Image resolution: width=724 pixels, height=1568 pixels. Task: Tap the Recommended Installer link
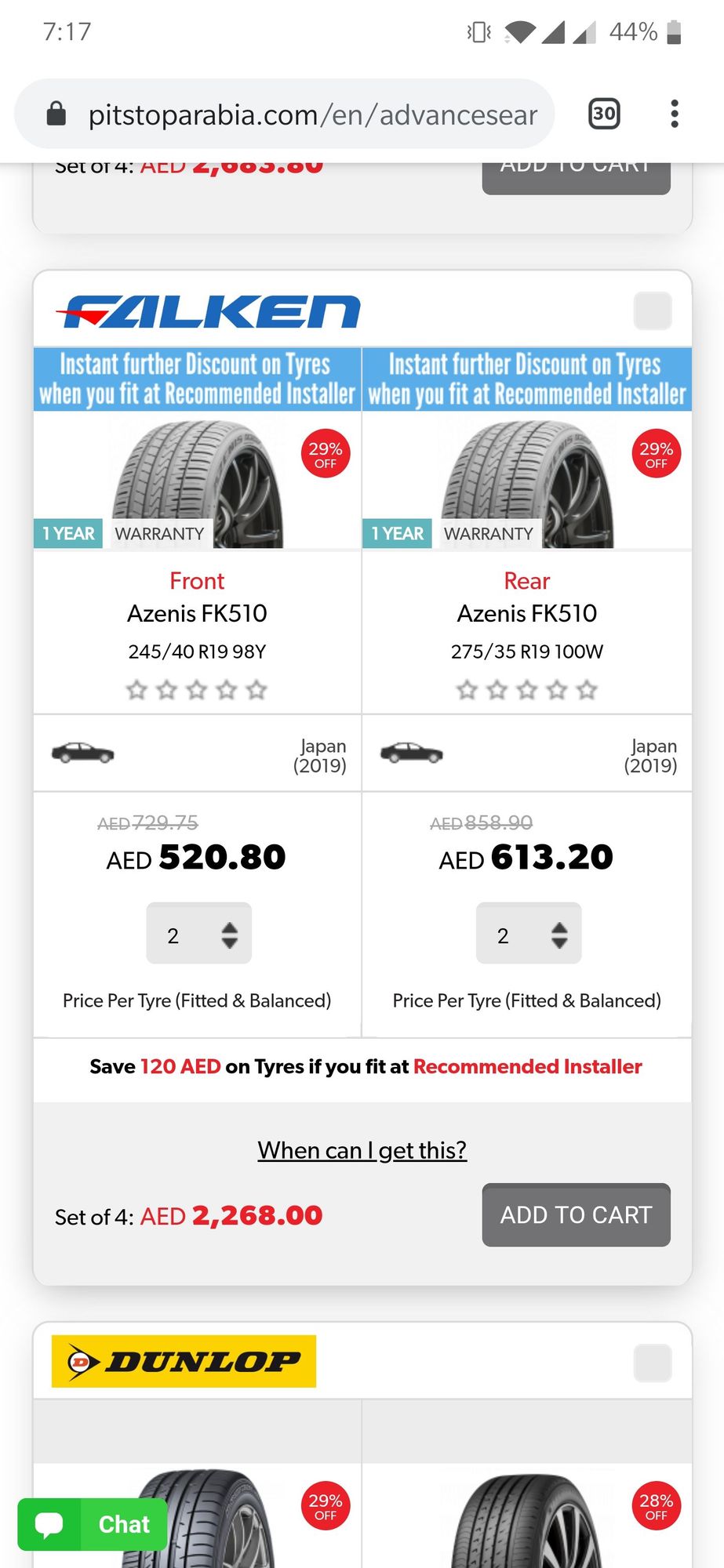527,1067
